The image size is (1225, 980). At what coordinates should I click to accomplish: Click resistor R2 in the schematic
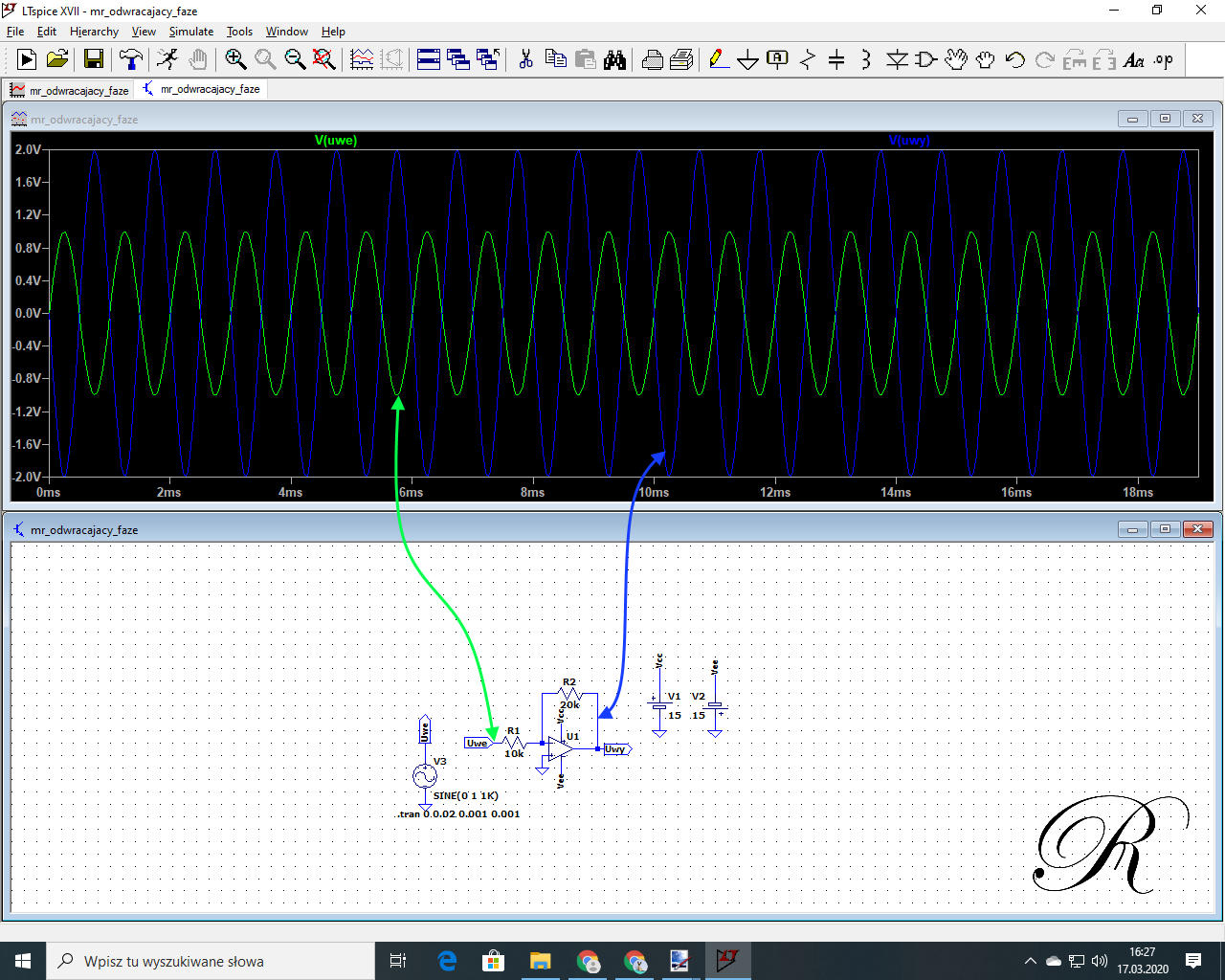pos(569,693)
